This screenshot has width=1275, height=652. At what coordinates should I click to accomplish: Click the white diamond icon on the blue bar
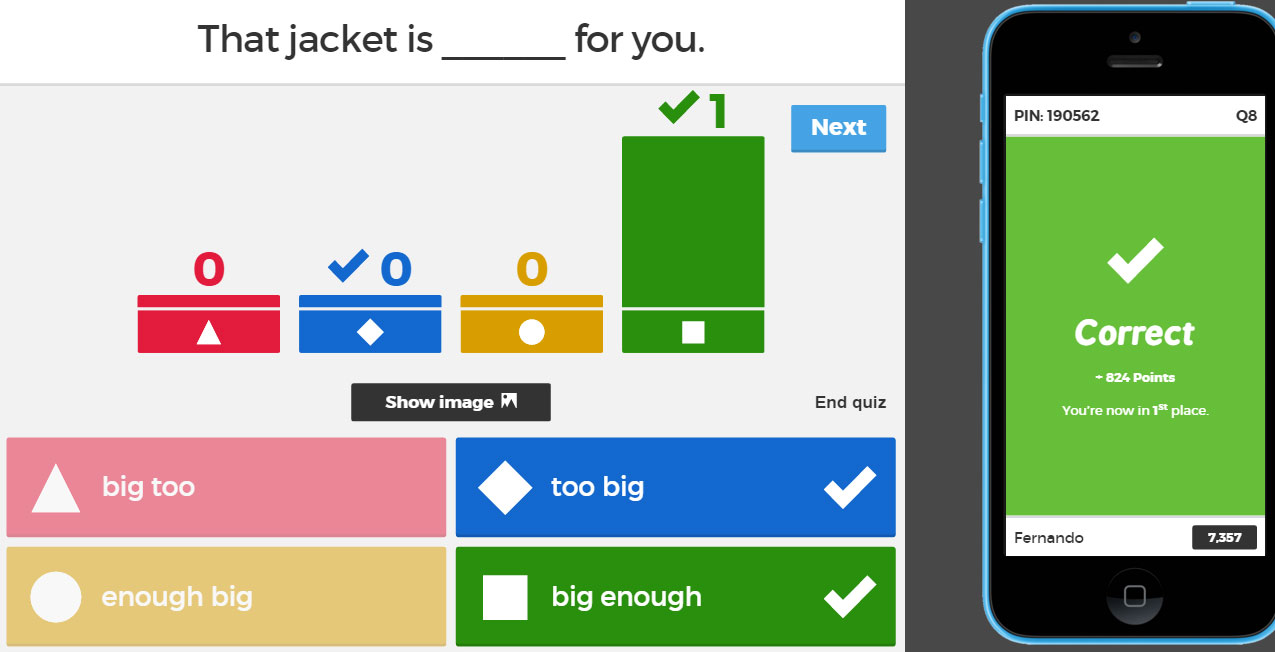[370, 332]
